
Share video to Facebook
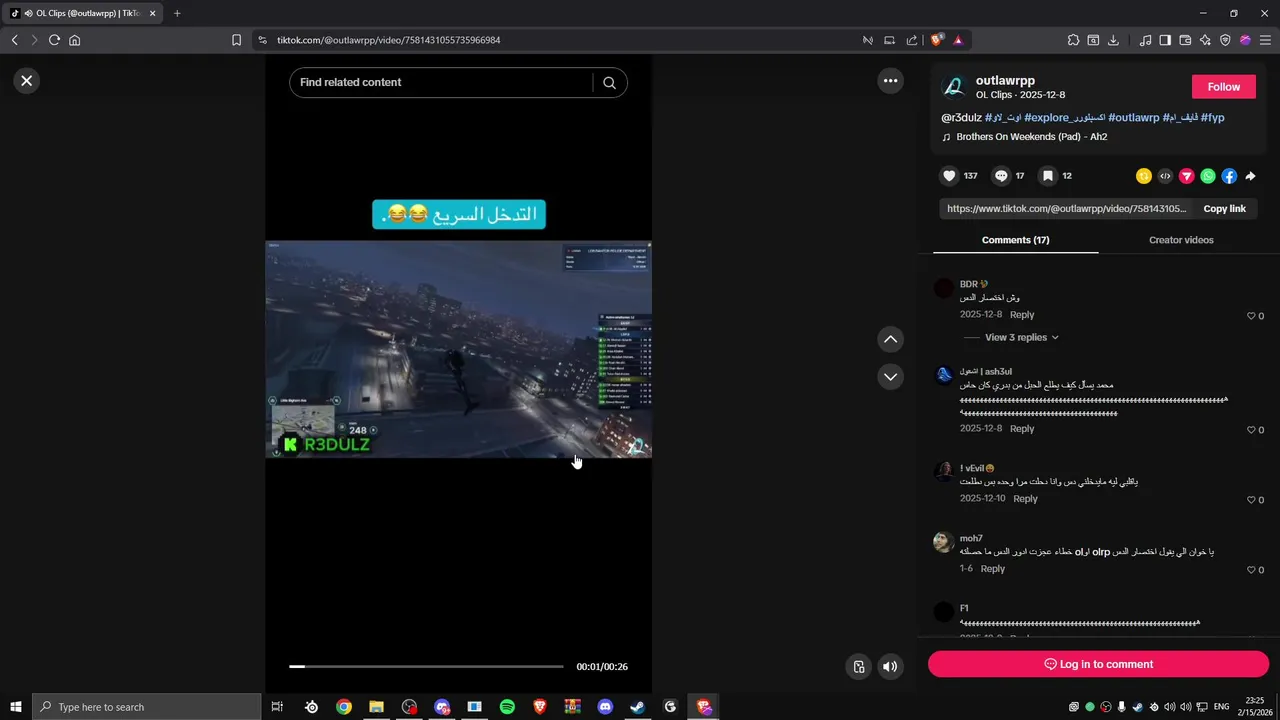click(1229, 176)
